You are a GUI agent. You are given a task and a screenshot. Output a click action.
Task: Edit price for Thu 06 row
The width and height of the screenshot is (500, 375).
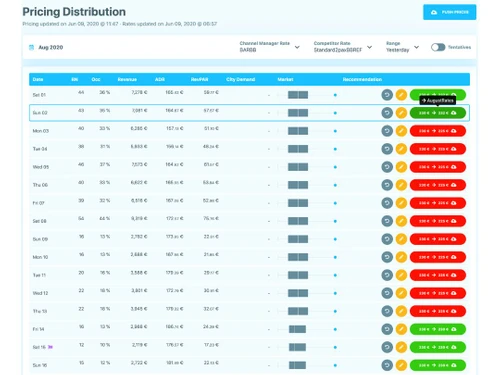[x=401, y=185]
